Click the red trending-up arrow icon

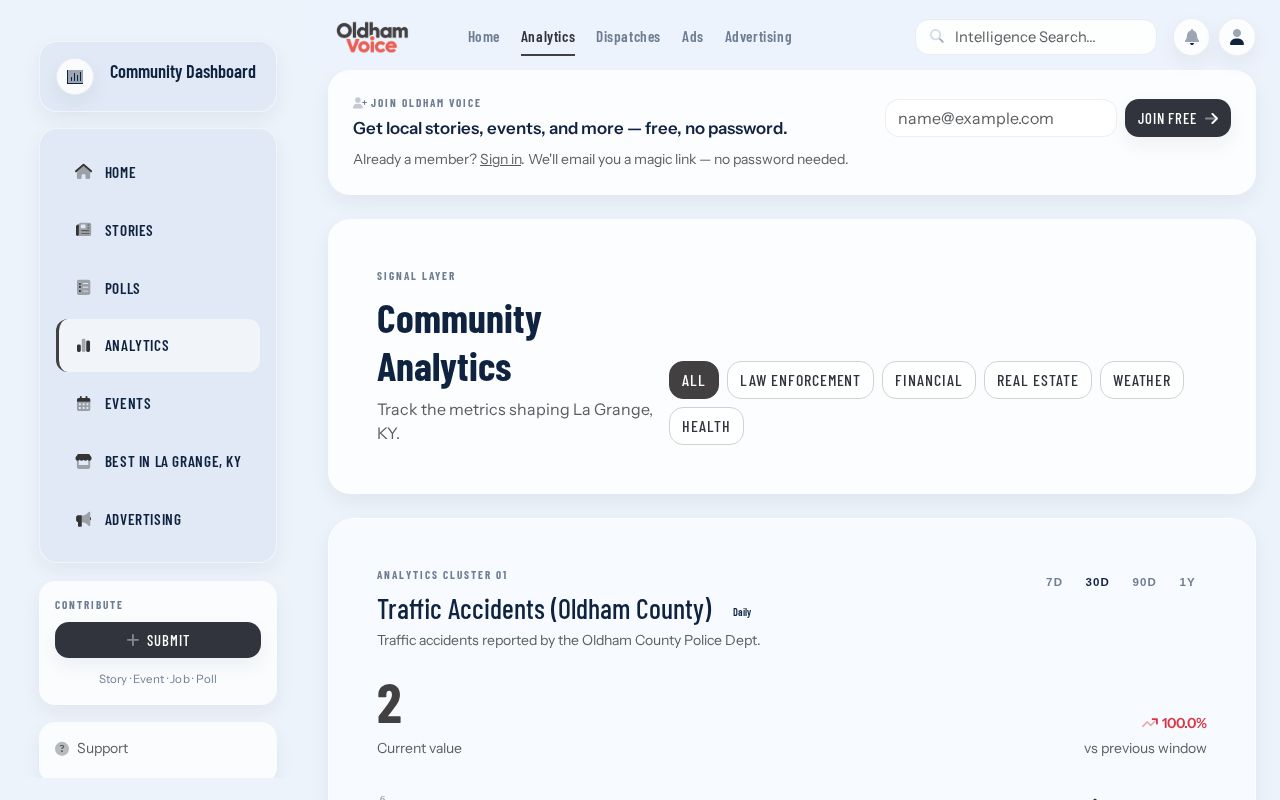(x=1150, y=723)
